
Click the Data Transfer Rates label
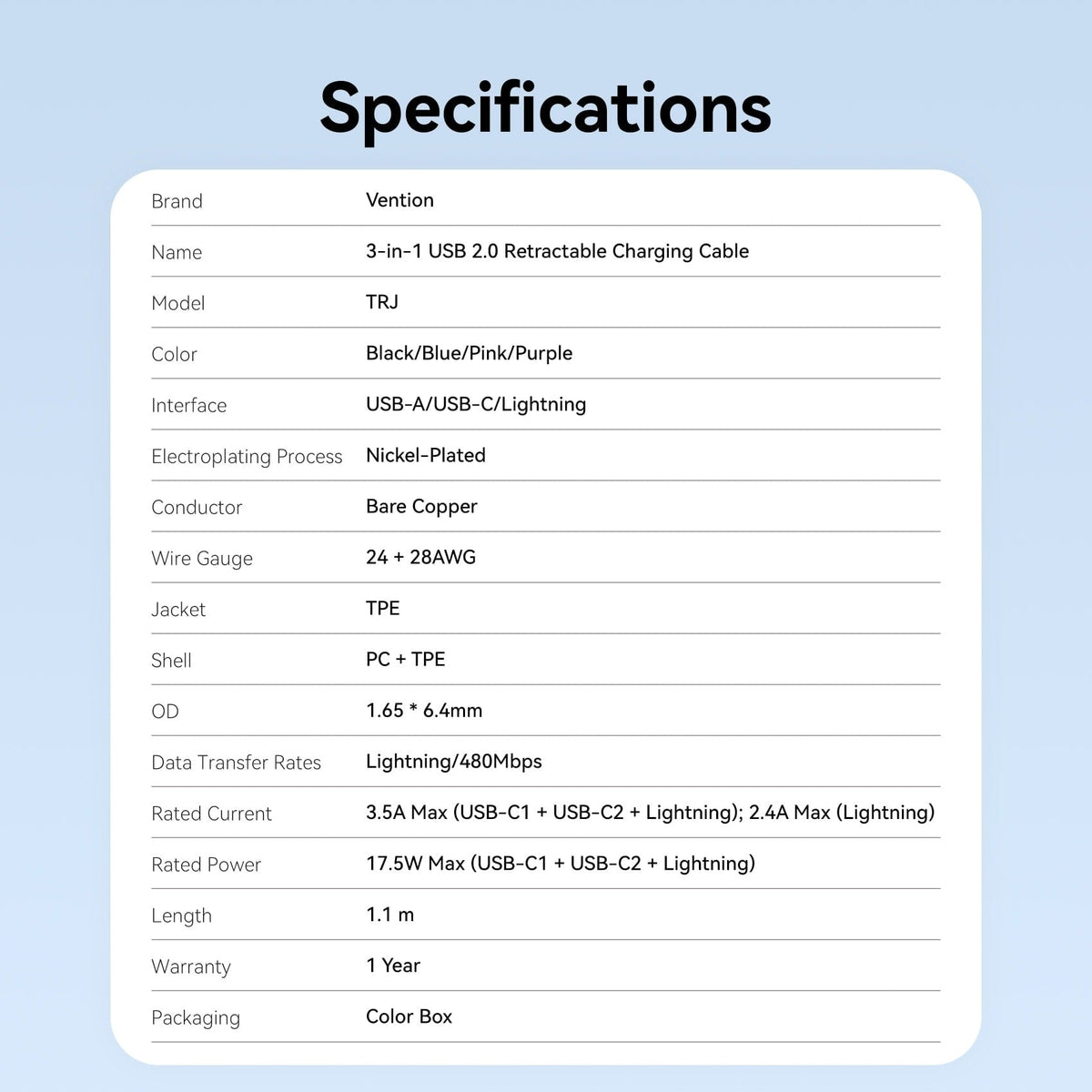[236, 763]
